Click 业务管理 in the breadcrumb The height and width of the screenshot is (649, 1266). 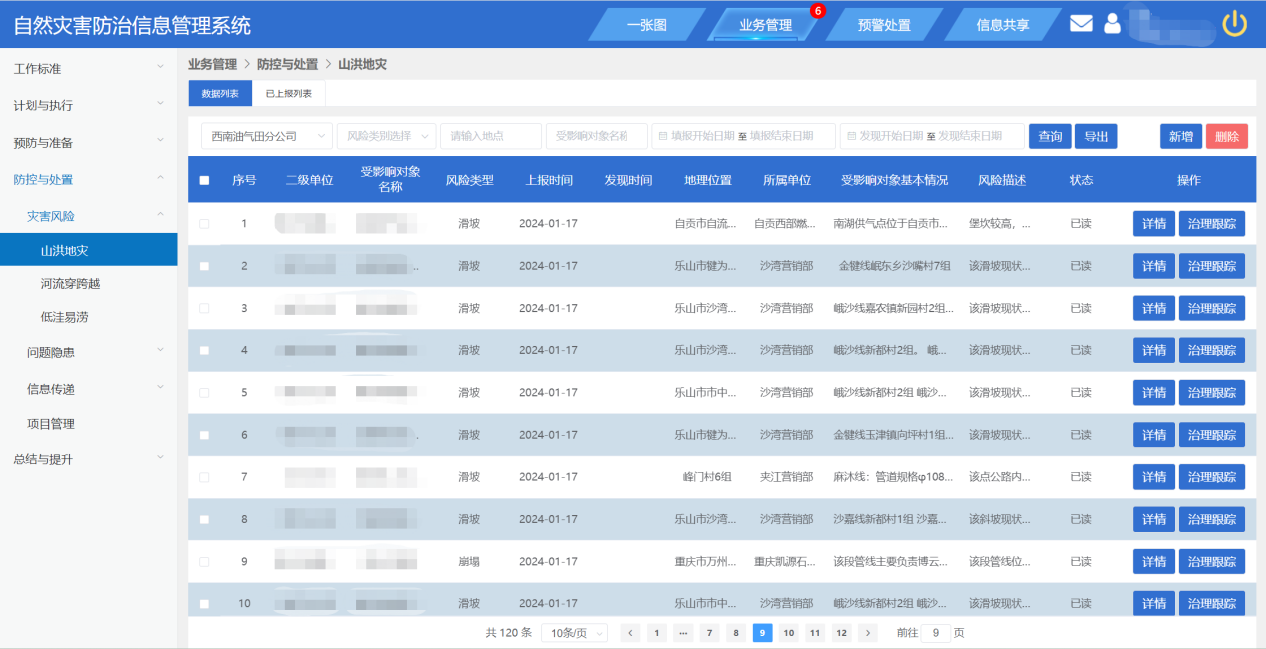[212, 64]
